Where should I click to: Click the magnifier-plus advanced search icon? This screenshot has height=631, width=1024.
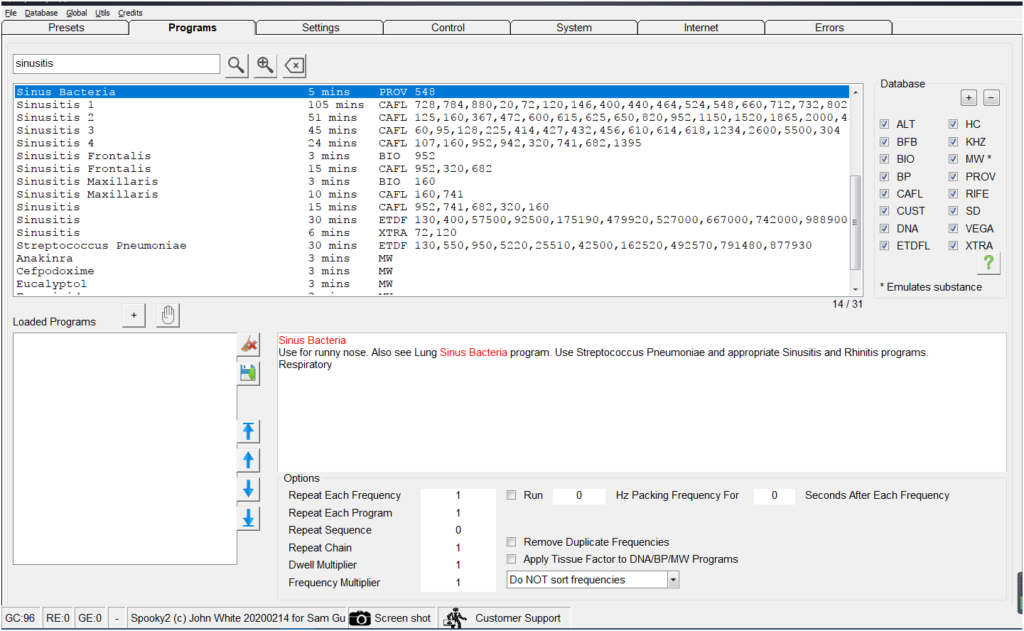265,65
